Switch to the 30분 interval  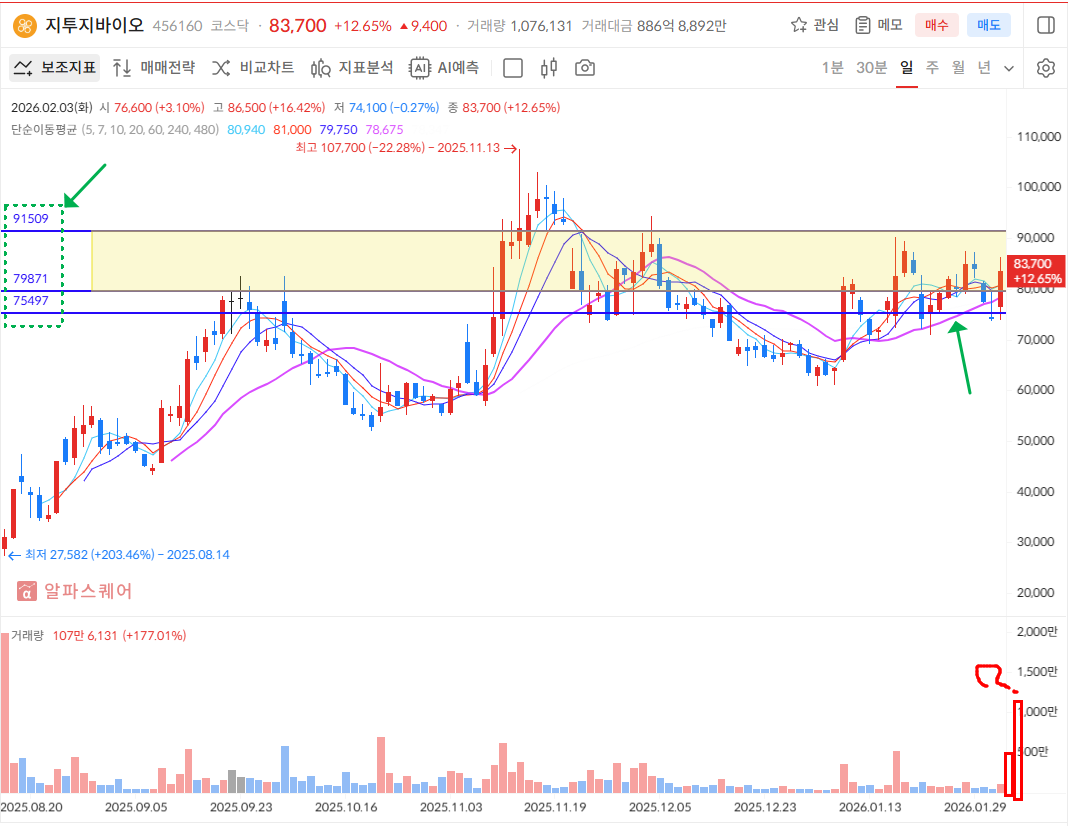[871, 68]
